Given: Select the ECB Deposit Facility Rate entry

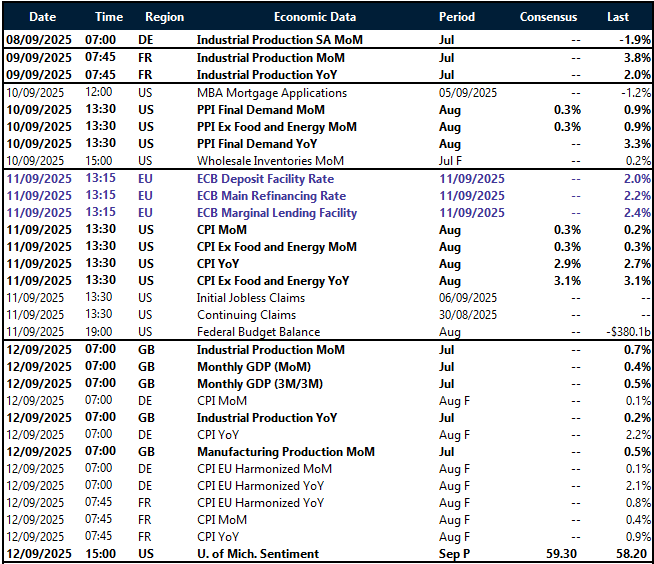Looking at the screenshot, I should click(265, 179).
